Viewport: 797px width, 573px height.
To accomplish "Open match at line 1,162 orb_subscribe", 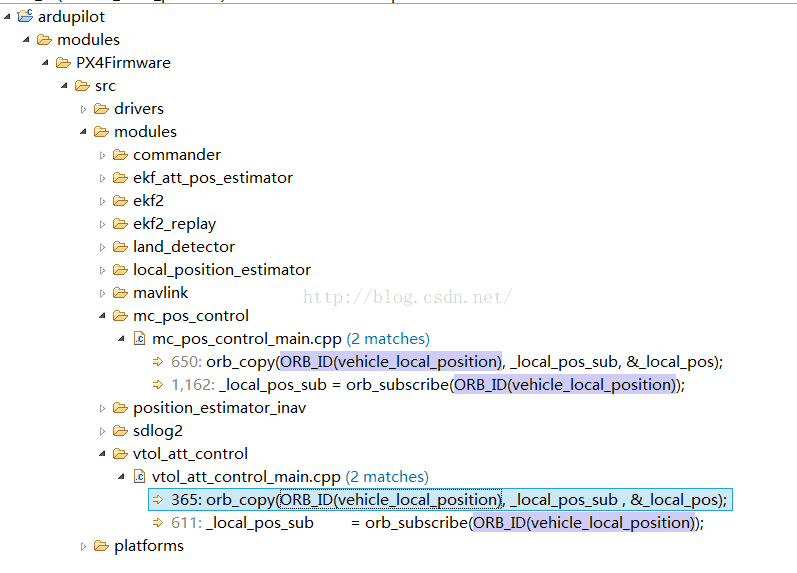I will click(428, 385).
